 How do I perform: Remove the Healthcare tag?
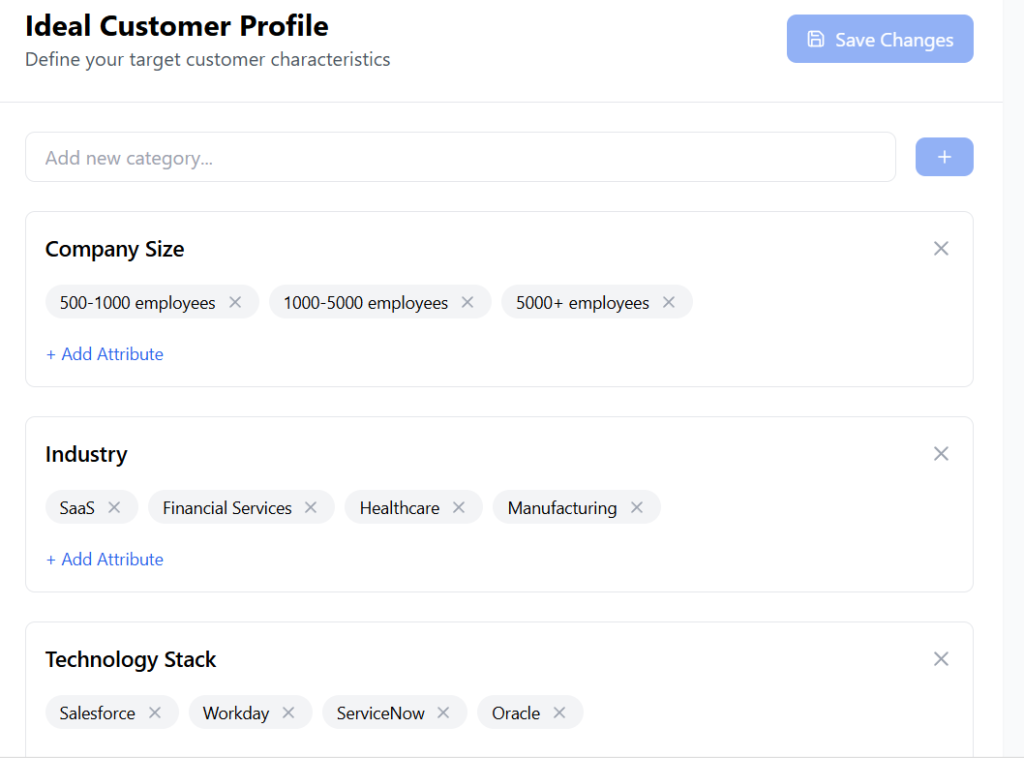[459, 507]
